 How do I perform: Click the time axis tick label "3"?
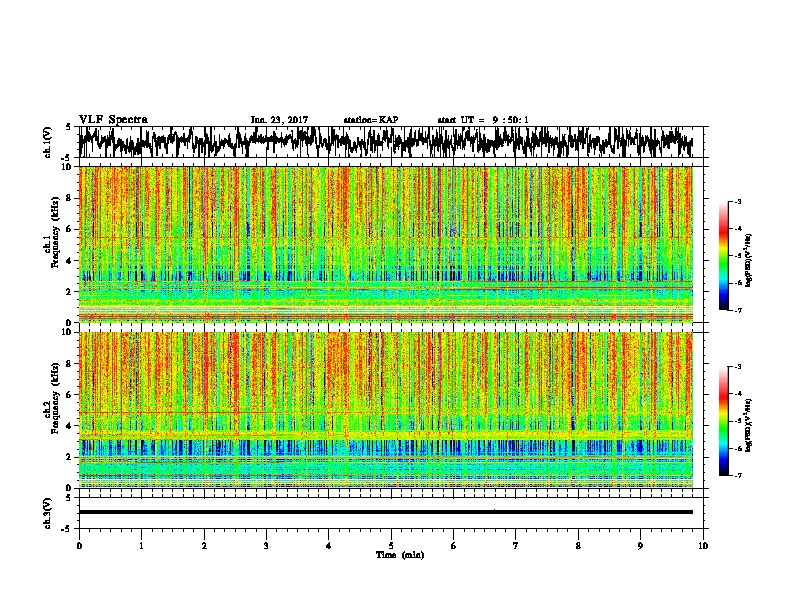tap(266, 546)
